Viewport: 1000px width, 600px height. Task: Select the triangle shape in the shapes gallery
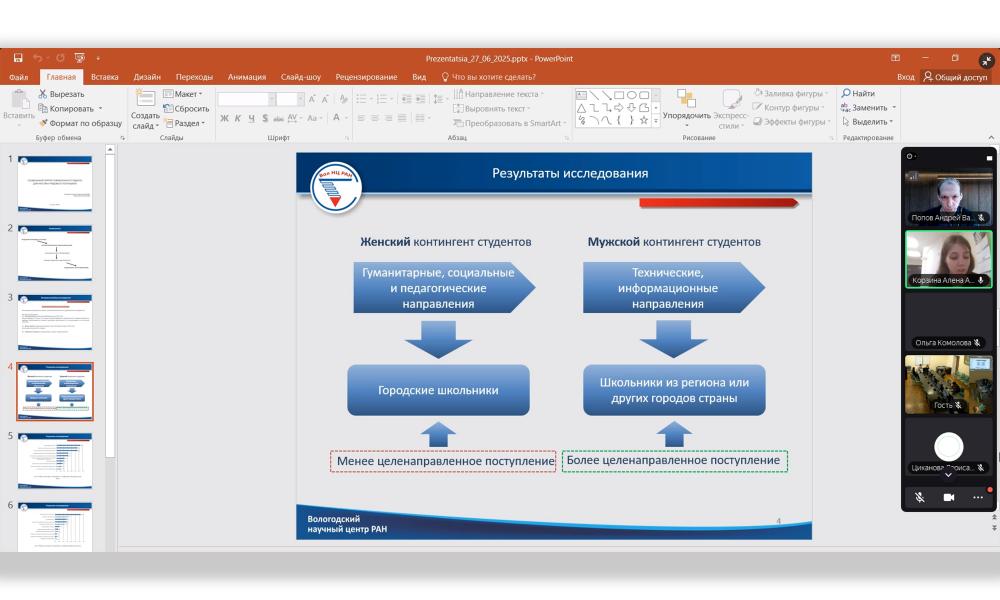(x=581, y=108)
